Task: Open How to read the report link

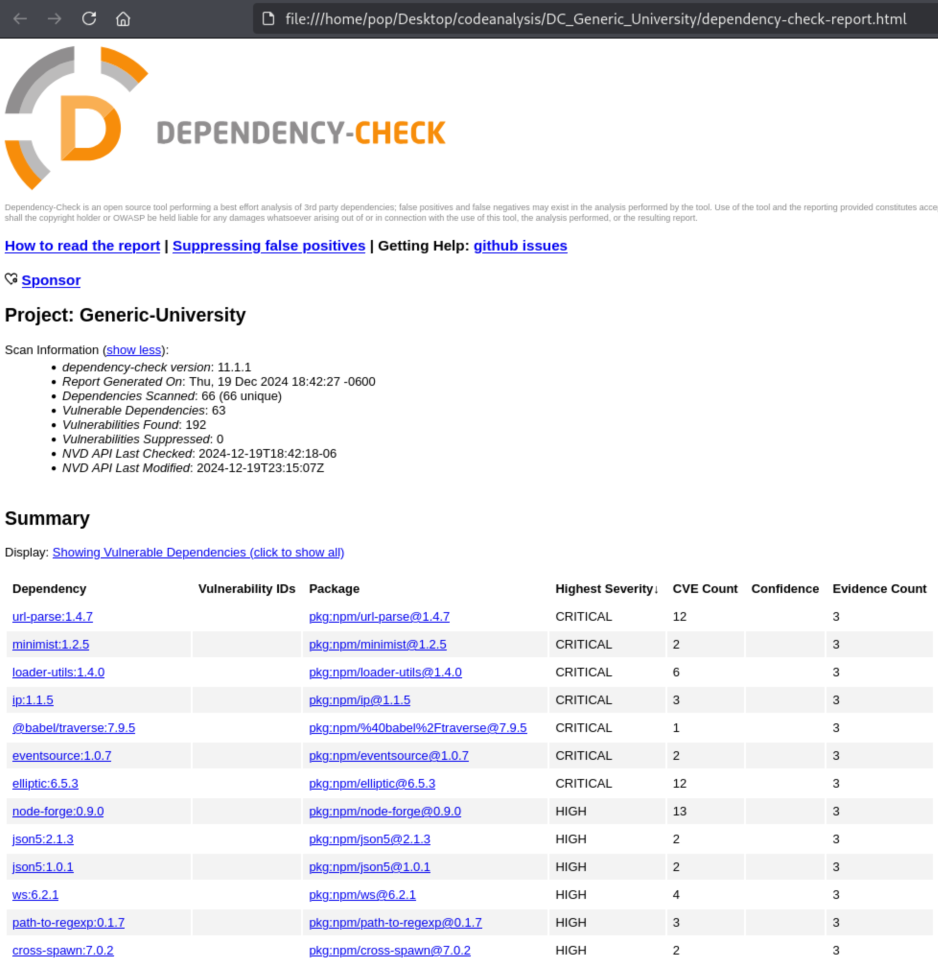Action: [82, 246]
